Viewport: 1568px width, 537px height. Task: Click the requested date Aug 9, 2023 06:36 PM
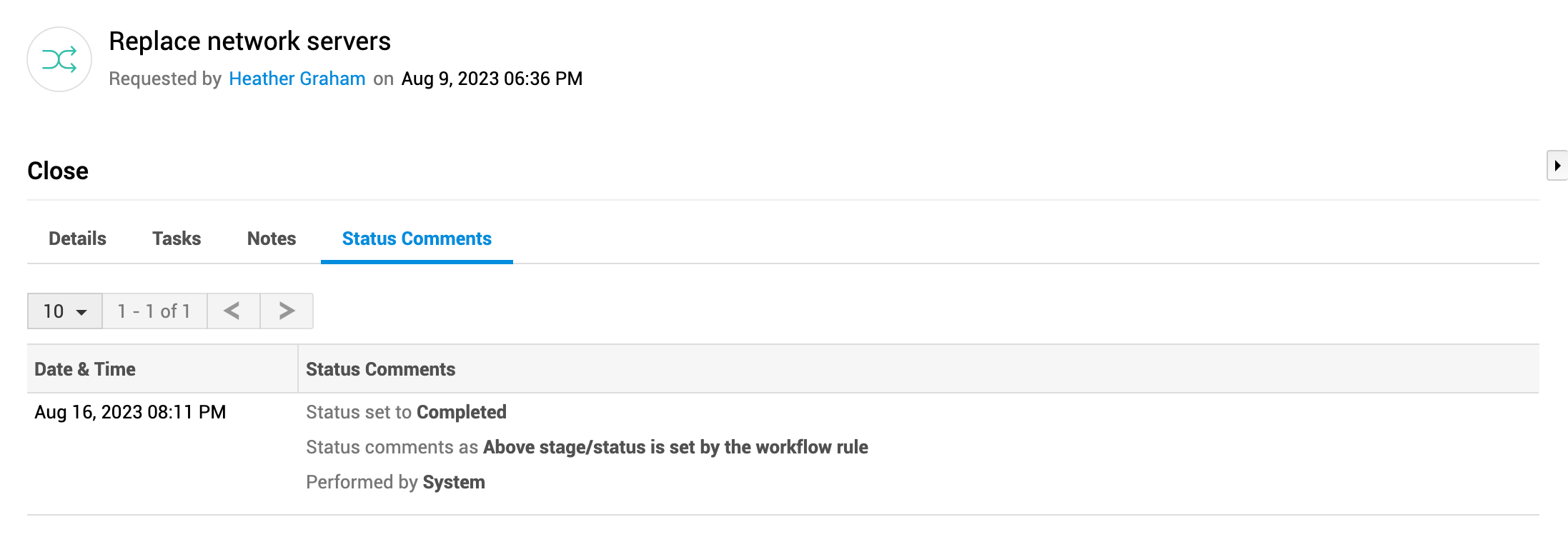click(492, 79)
